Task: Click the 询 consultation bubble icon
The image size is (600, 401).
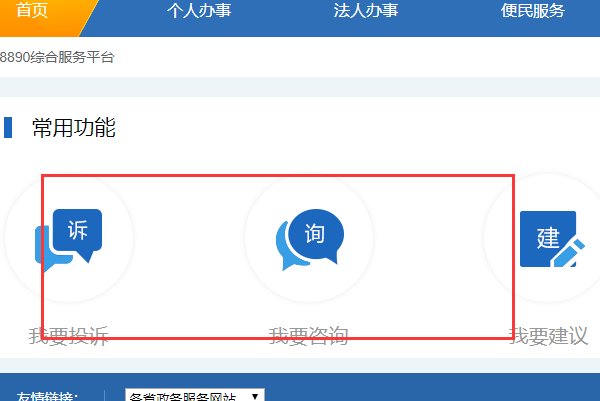Action: (310, 240)
